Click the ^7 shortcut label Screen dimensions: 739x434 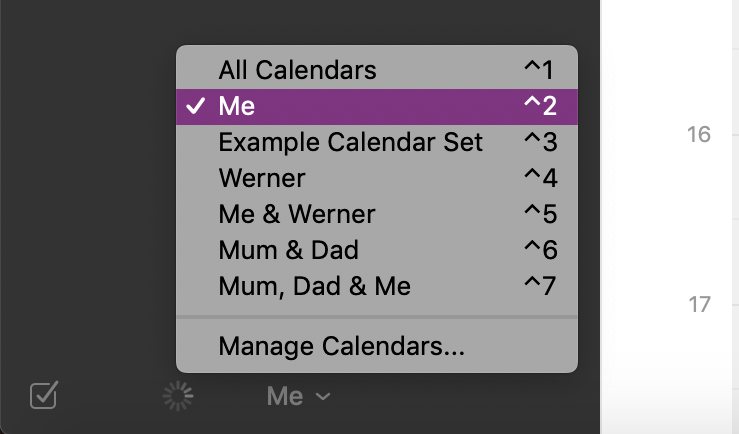click(540, 286)
